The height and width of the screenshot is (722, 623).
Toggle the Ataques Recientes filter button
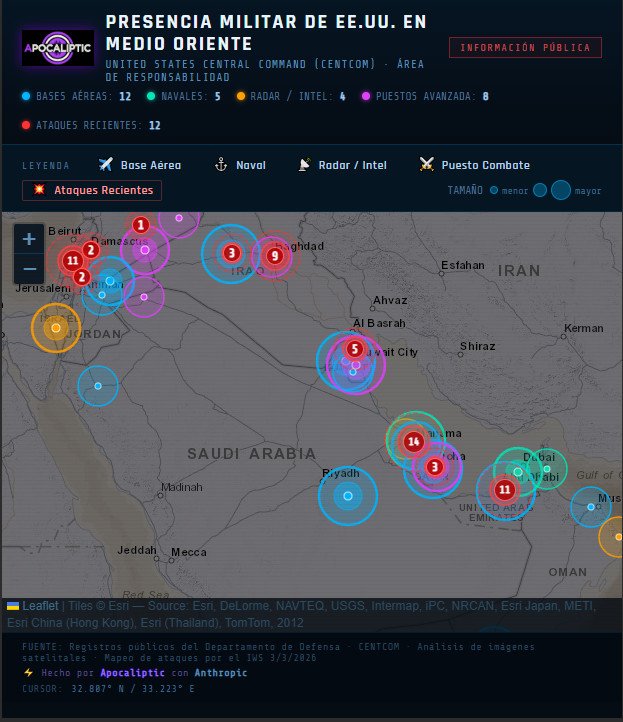(92, 190)
